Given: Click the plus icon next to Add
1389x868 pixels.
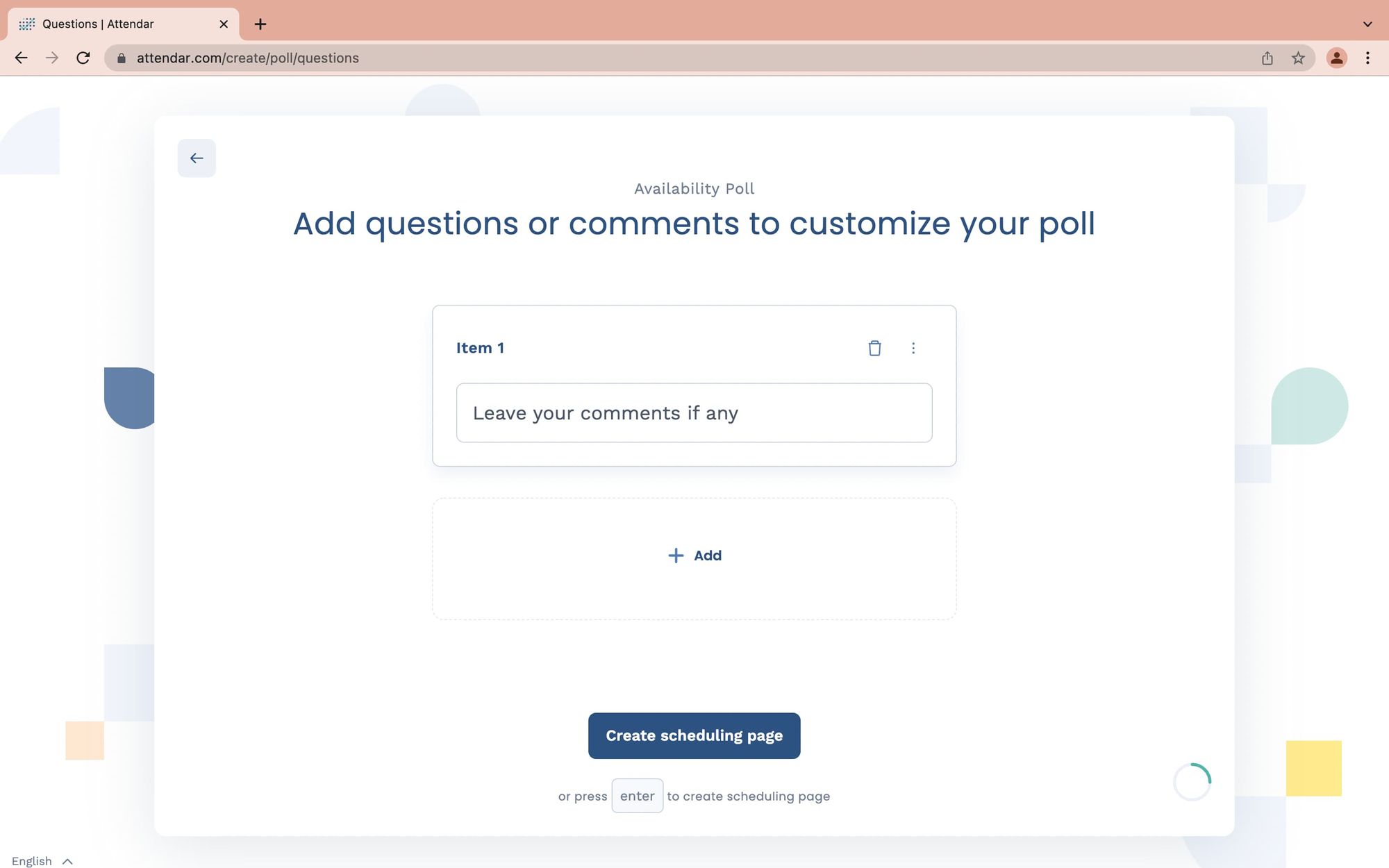Looking at the screenshot, I should (676, 556).
